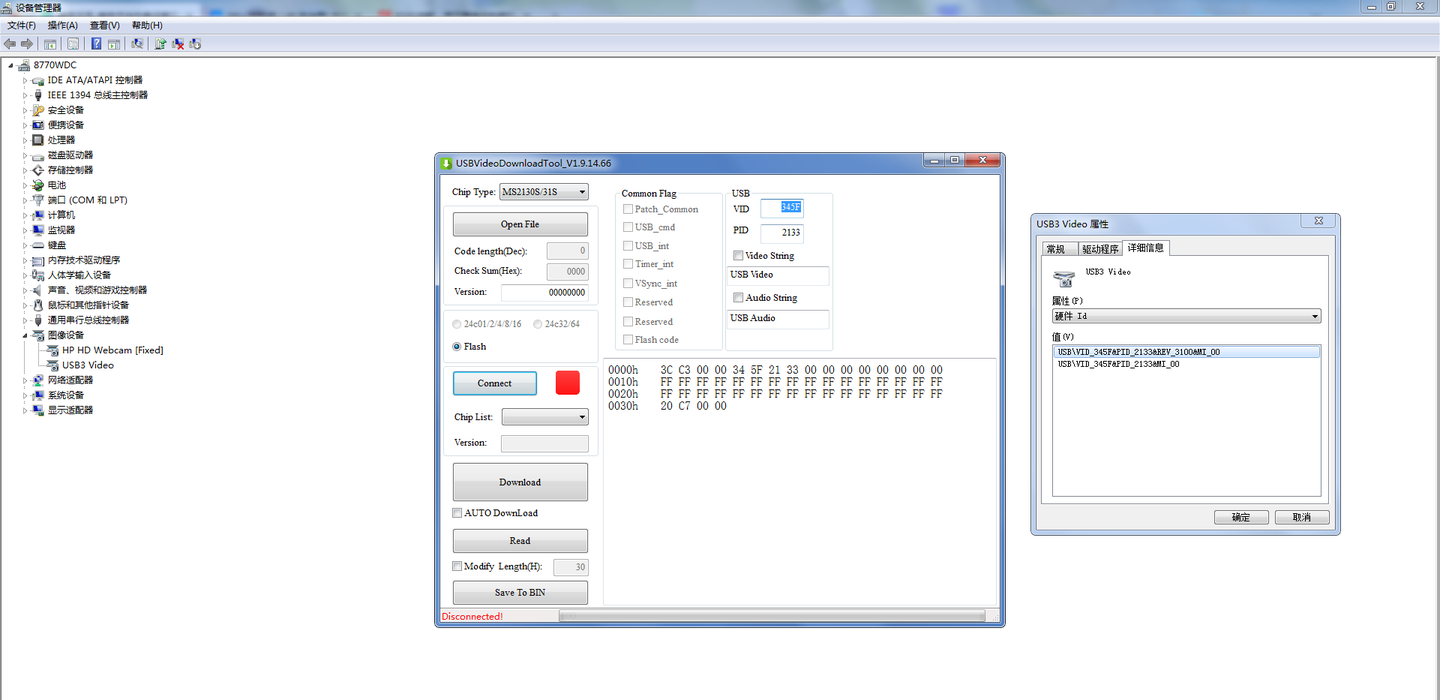Select the Flash radio button
The height and width of the screenshot is (700, 1440).
(457, 346)
